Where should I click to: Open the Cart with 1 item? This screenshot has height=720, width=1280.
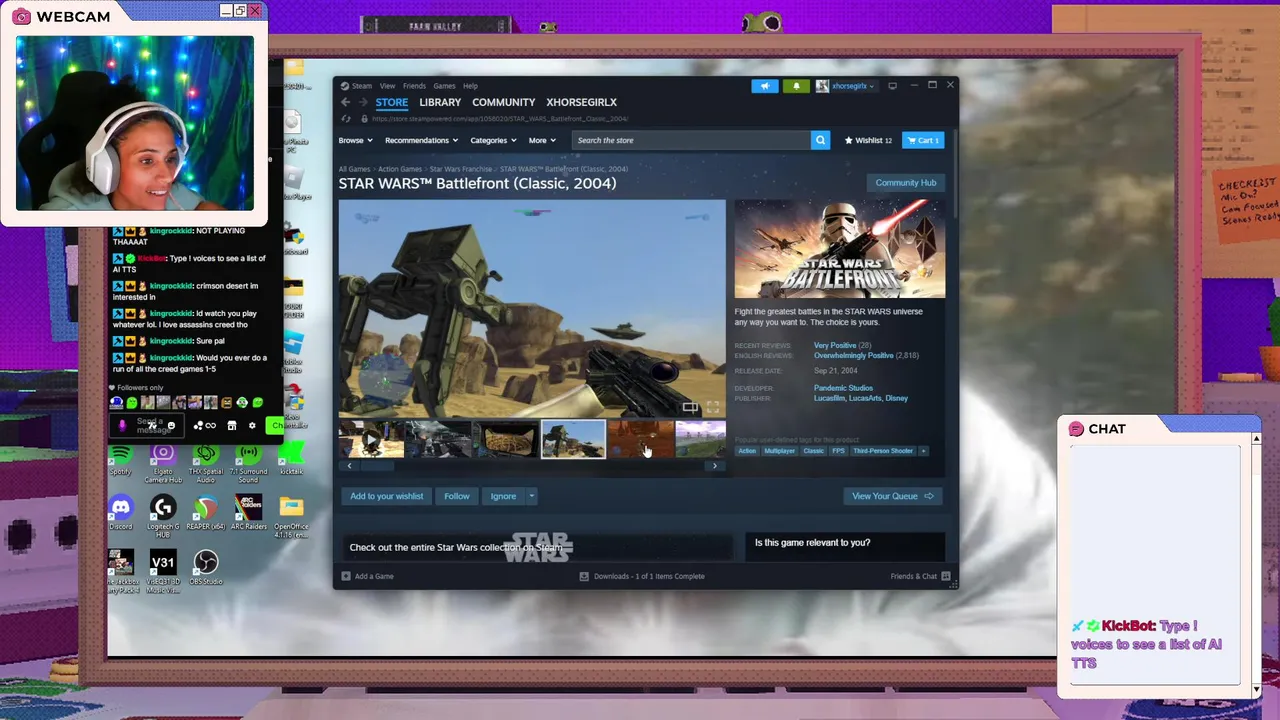(922, 140)
